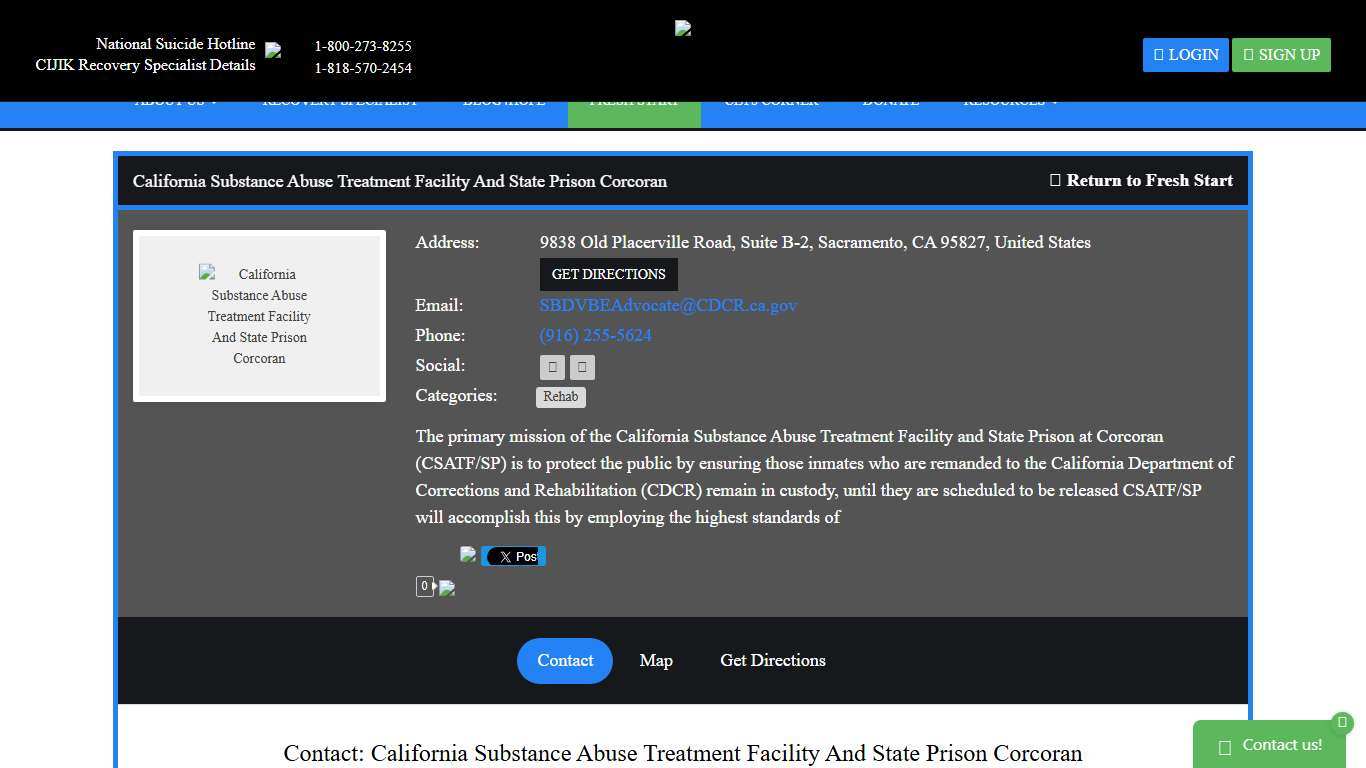
Task: Click the first social media icon button
Action: pos(552,367)
